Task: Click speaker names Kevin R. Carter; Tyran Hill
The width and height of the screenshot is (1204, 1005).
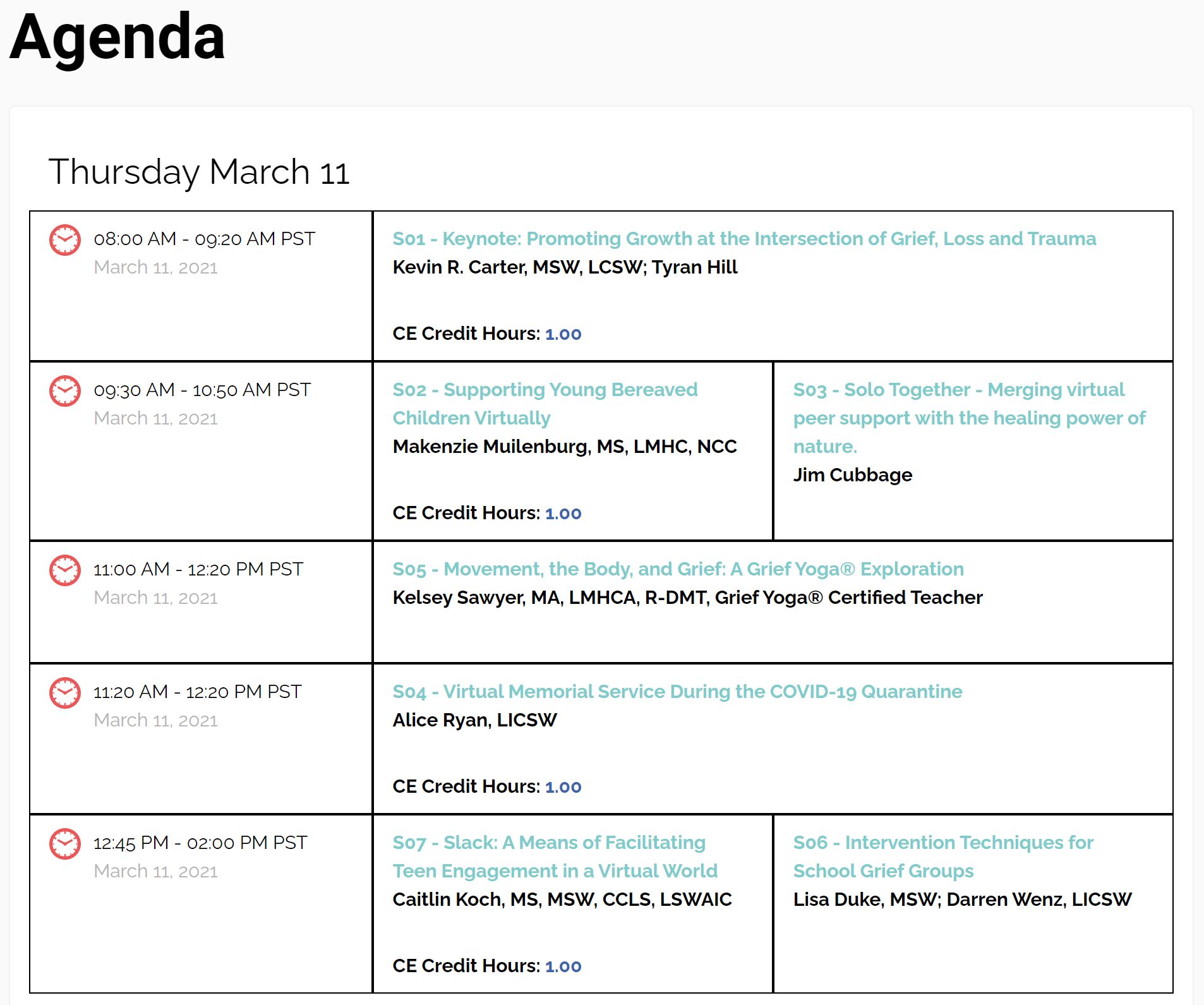Action: [x=565, y=267]
